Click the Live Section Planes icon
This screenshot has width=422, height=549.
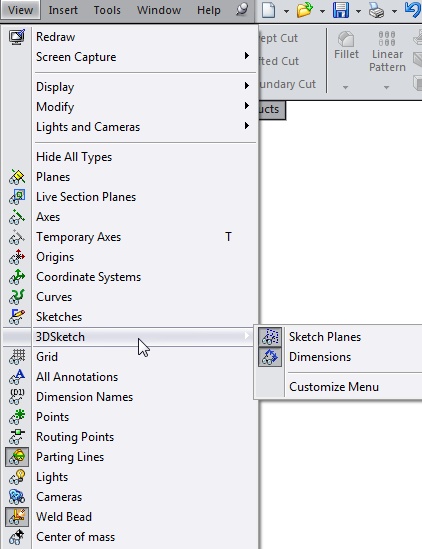point(17,197)
